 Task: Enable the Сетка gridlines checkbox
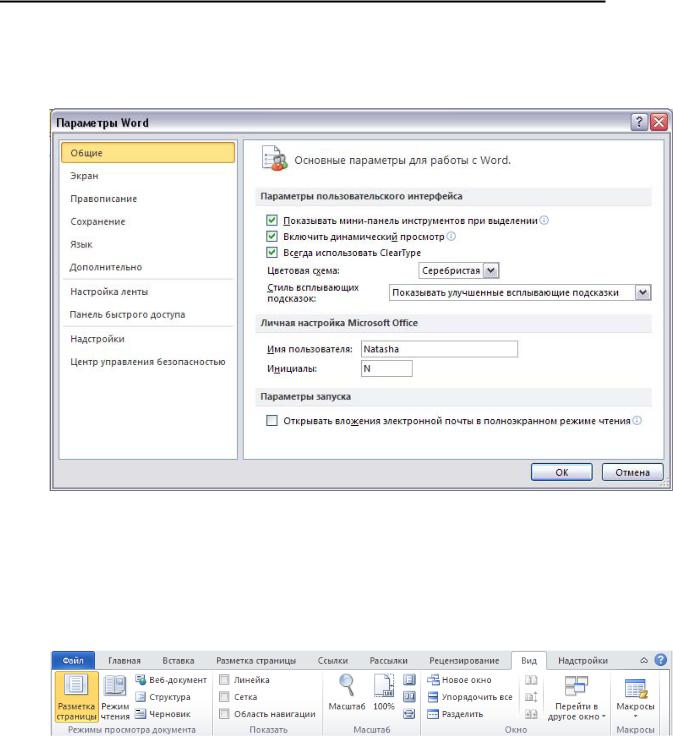pyautogui.click(x=224, y=697)
